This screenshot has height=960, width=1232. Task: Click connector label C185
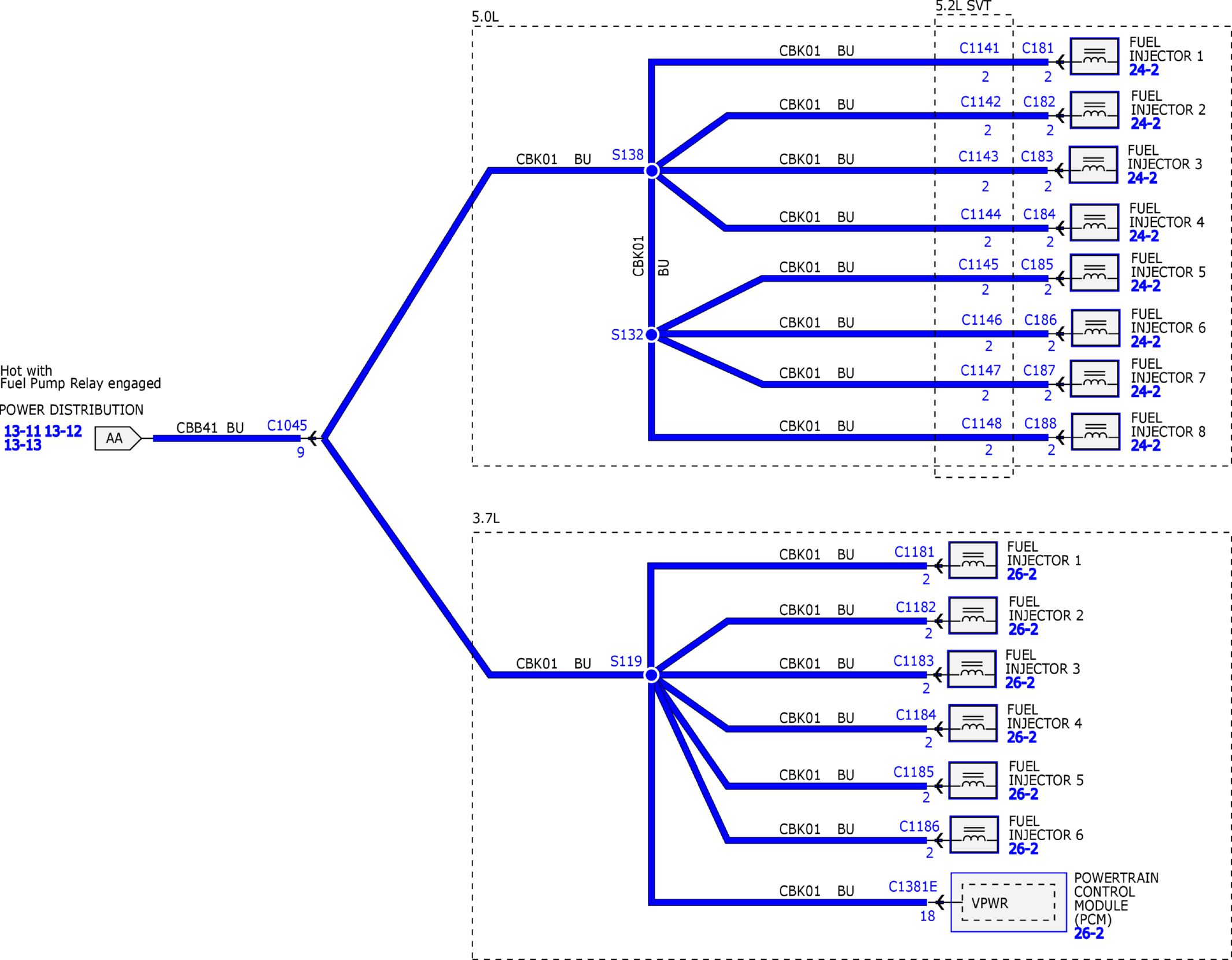[x=1036, y=264]
